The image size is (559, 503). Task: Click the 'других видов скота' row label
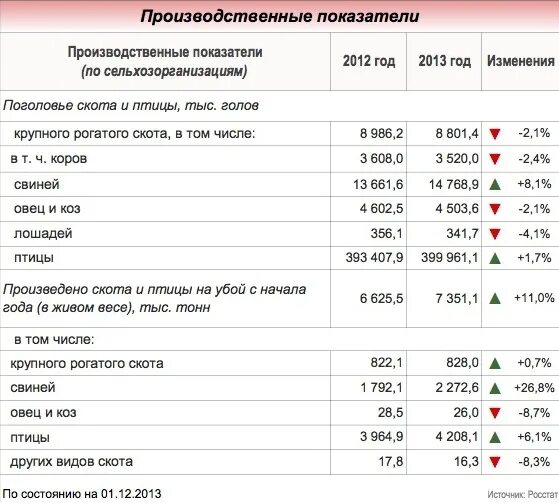pyautogui.click(x=71, y=462)
